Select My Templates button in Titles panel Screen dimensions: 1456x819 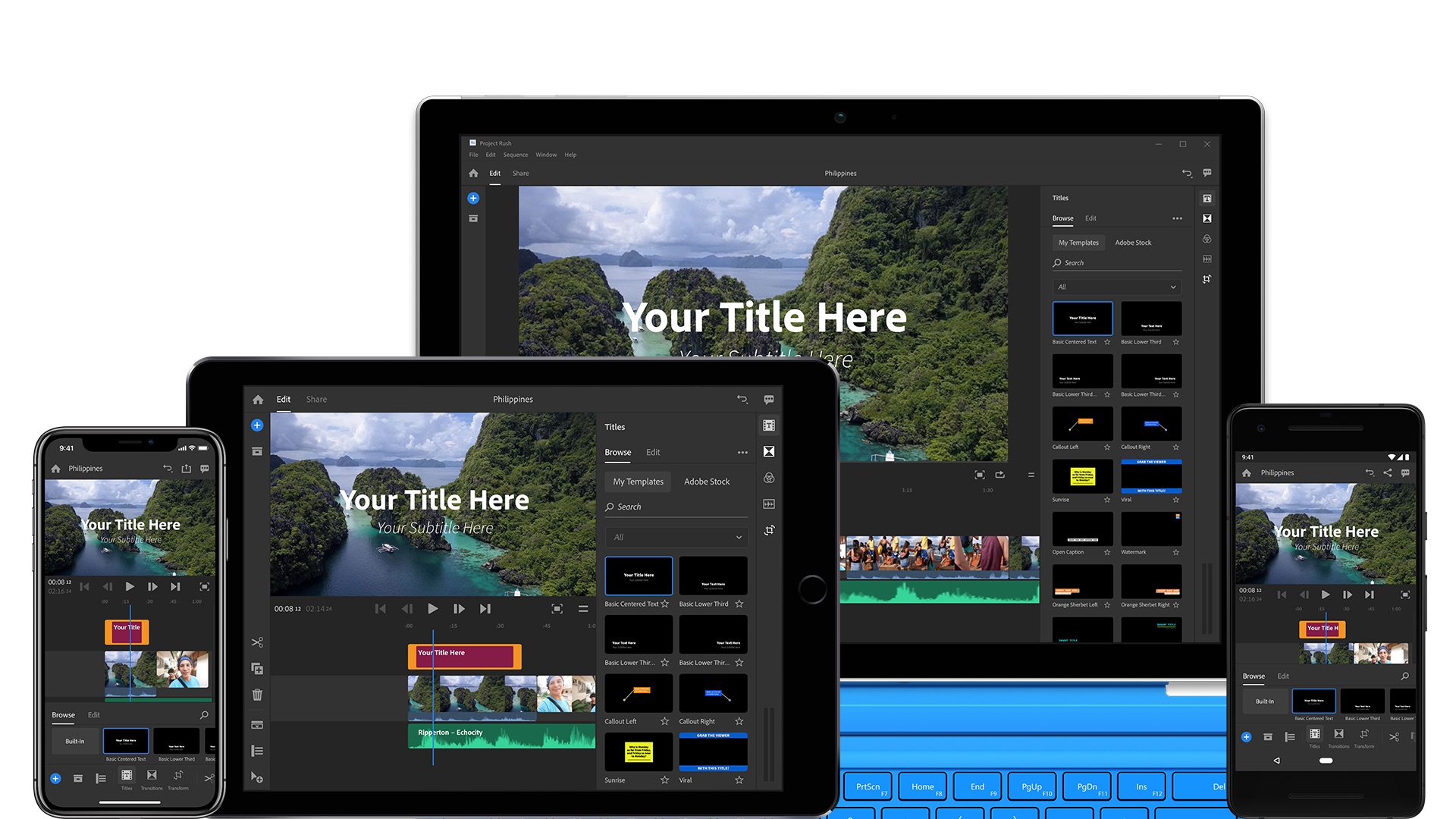pyautogui.click(x=1078, y=242)
